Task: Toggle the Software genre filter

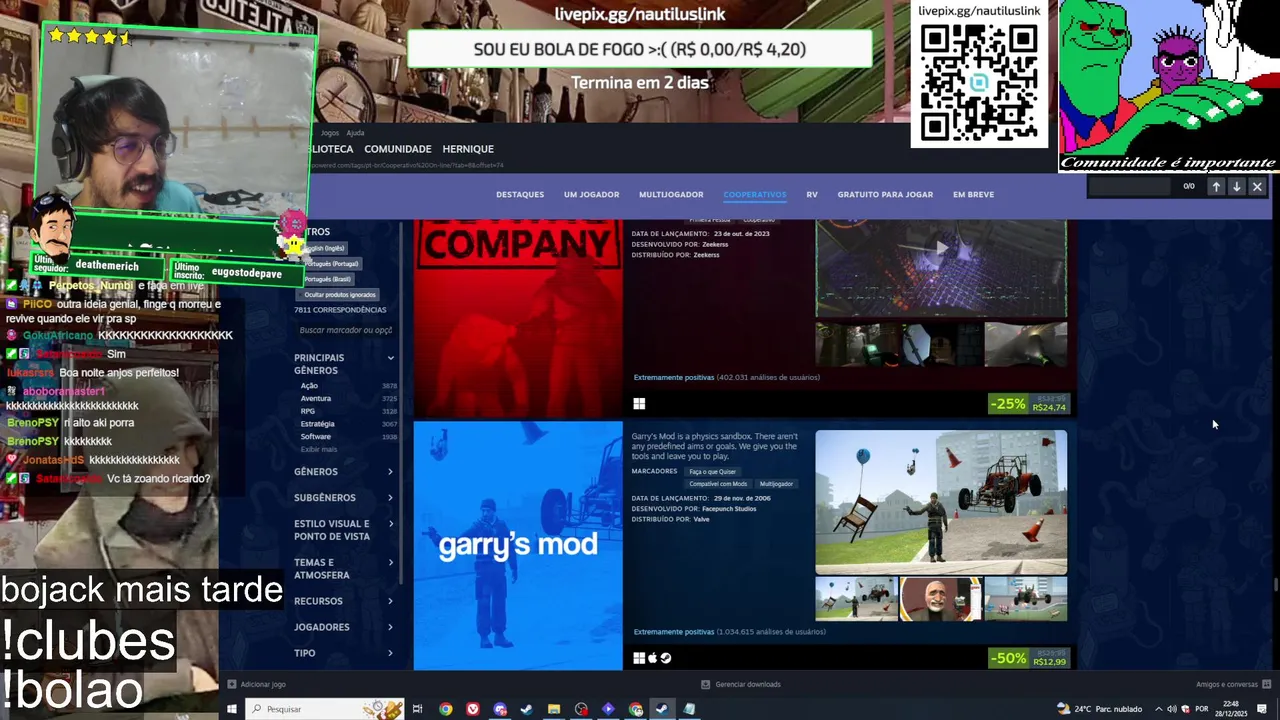Action: [347, 437]
